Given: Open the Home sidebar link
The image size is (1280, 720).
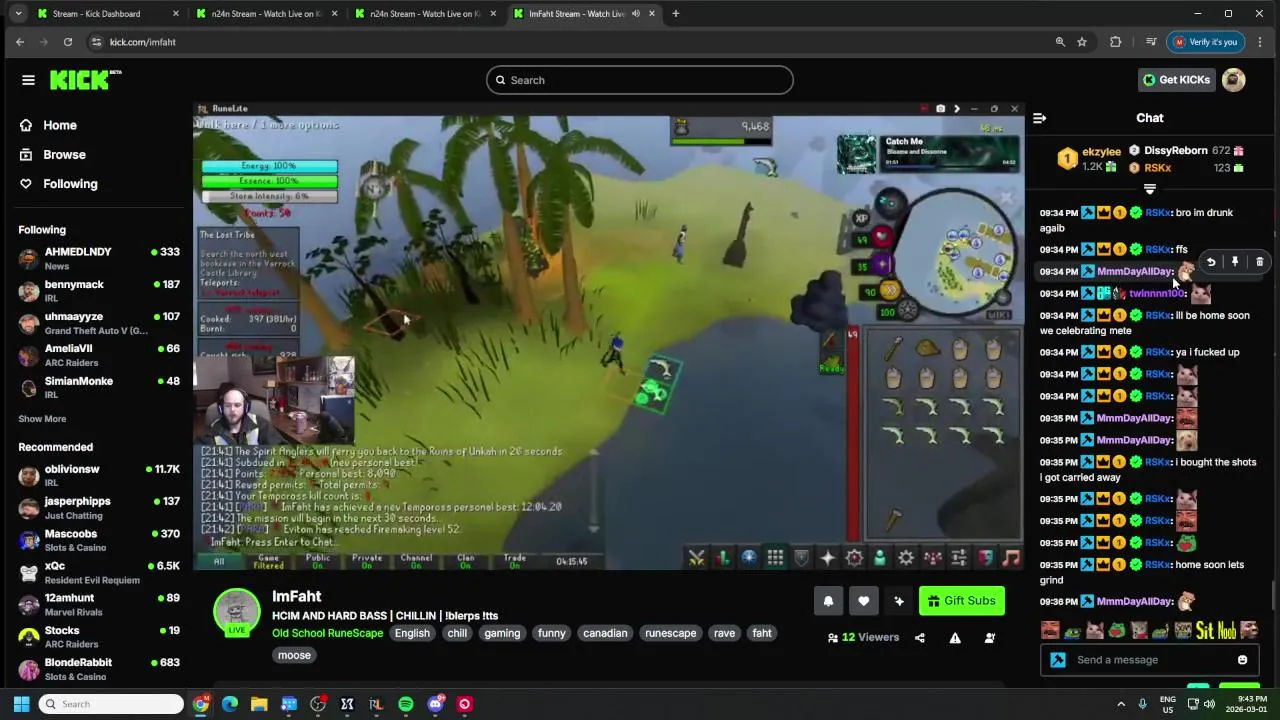Looking at the screenshot, I should 60,125.
